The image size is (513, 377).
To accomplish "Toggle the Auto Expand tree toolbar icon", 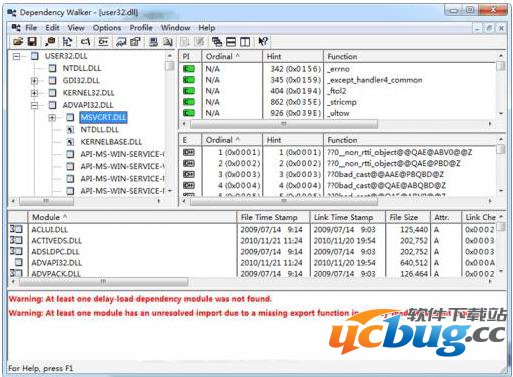I will 67,42.
